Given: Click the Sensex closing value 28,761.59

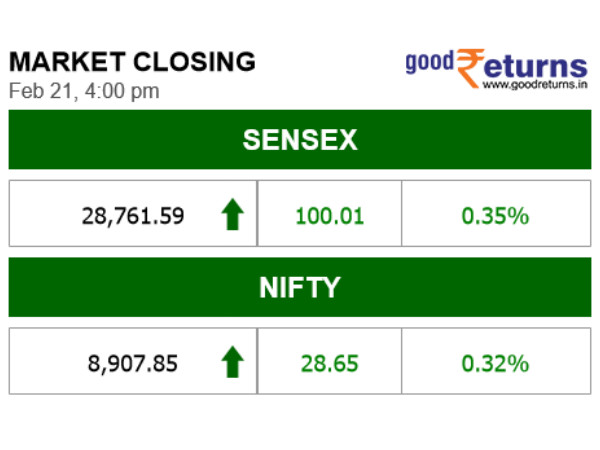Looking at the screenshot, I should coord(133,215).
